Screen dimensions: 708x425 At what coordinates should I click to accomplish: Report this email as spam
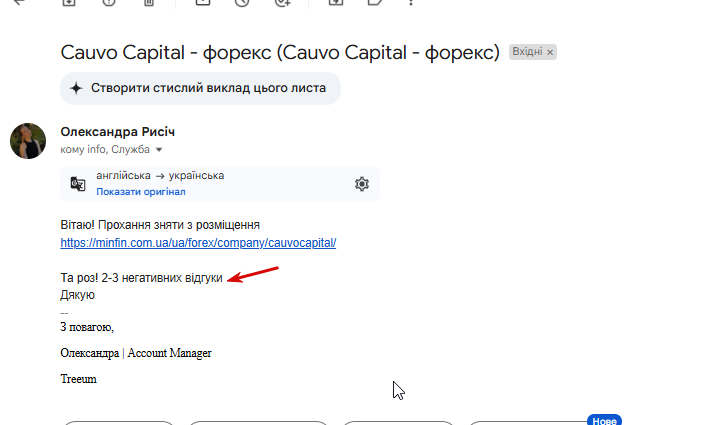click(109, 2)
